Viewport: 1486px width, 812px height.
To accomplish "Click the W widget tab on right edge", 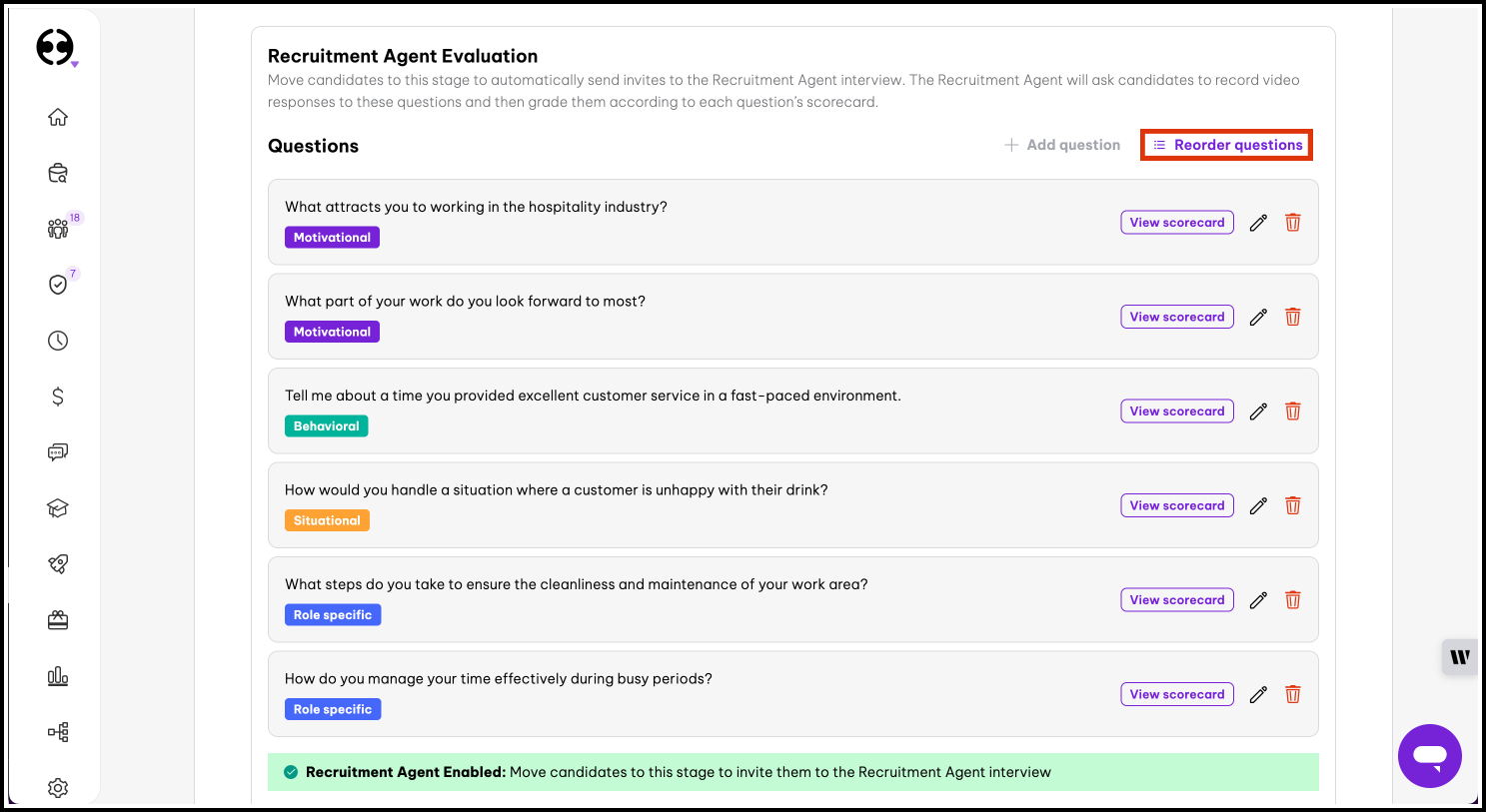I will (1460, 657).
